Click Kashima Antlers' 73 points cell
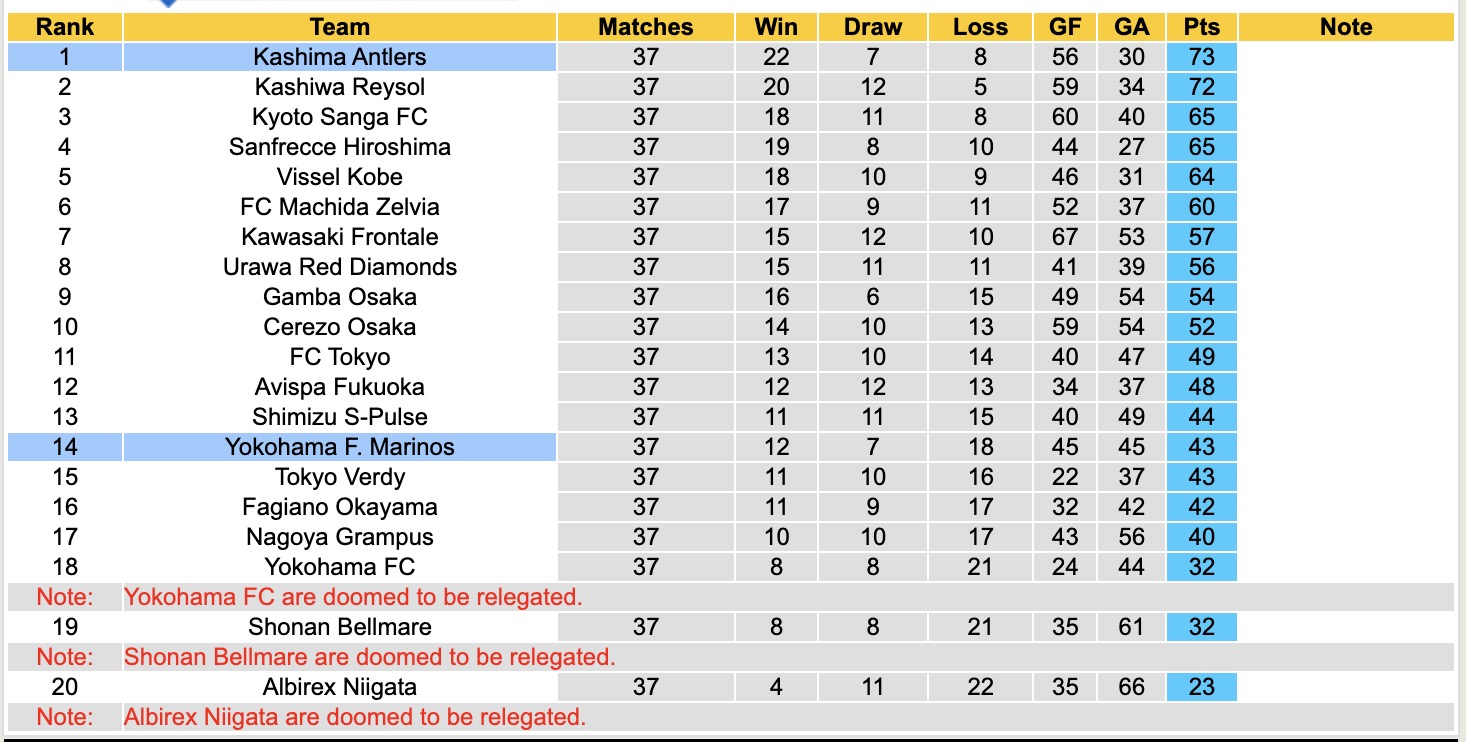The width and height of the screenshot is (1466, 742). (1201, 57)
